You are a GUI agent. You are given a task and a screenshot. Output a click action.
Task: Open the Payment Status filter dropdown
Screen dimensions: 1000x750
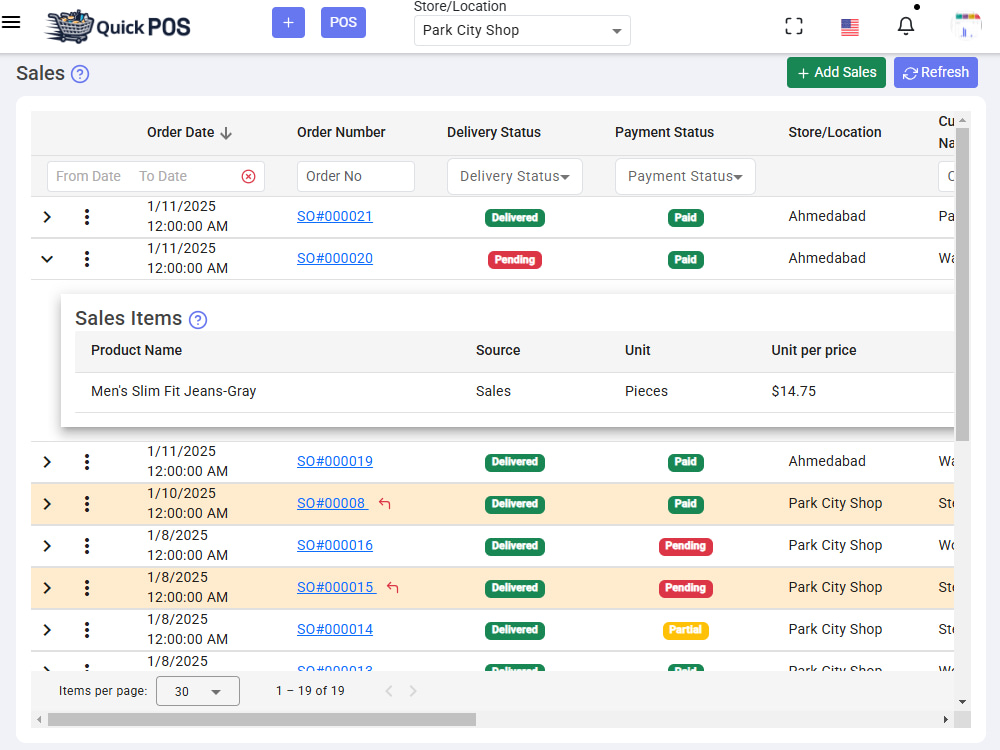click(x=685, y=176)
